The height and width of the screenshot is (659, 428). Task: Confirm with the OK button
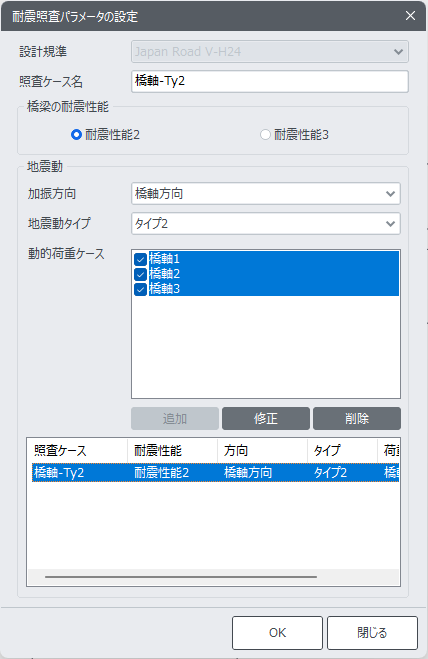click(277, 633)
